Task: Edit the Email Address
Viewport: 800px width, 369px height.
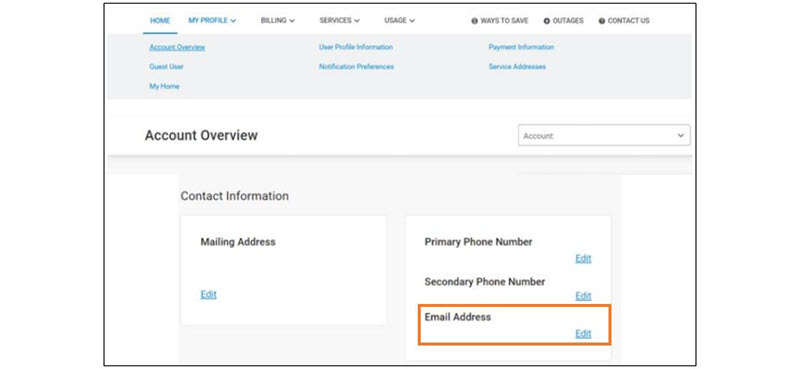Action: pyautogui.click(x=583, y=334)
